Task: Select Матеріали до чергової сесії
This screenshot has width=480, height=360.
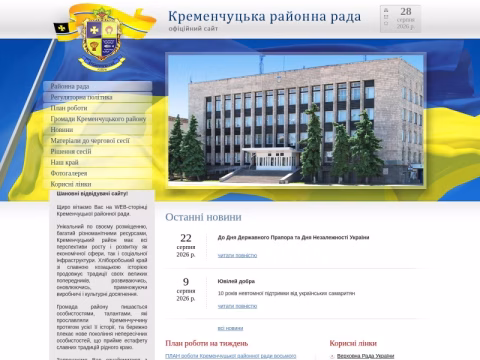Action: coord(98,141)
